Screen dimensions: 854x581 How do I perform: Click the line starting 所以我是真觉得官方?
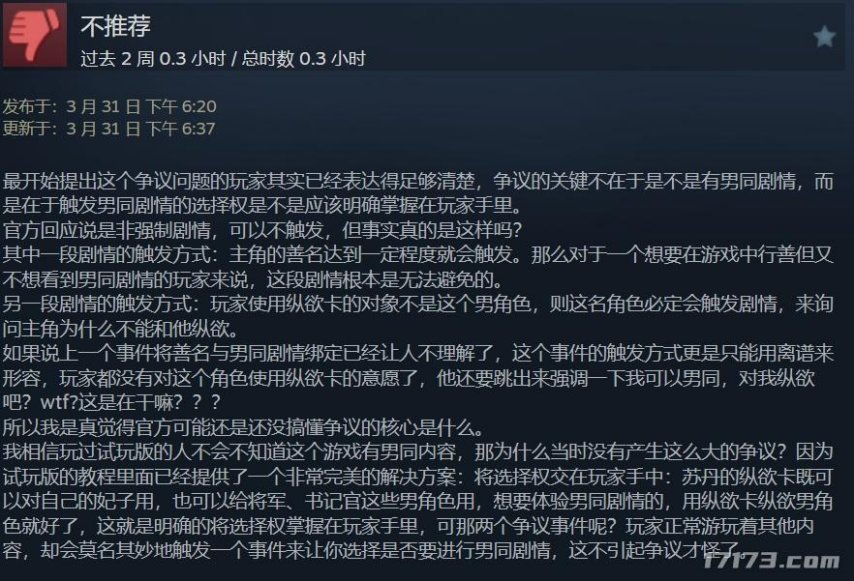(x=243, y=427)
